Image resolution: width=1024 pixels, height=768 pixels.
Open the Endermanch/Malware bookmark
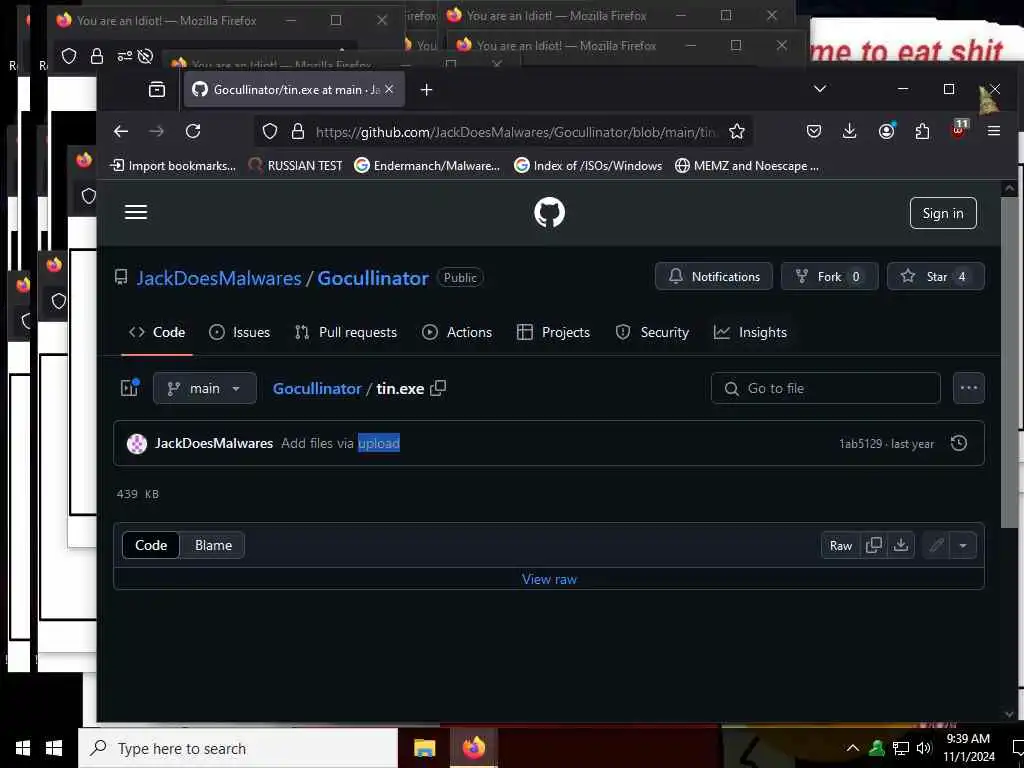427,166
